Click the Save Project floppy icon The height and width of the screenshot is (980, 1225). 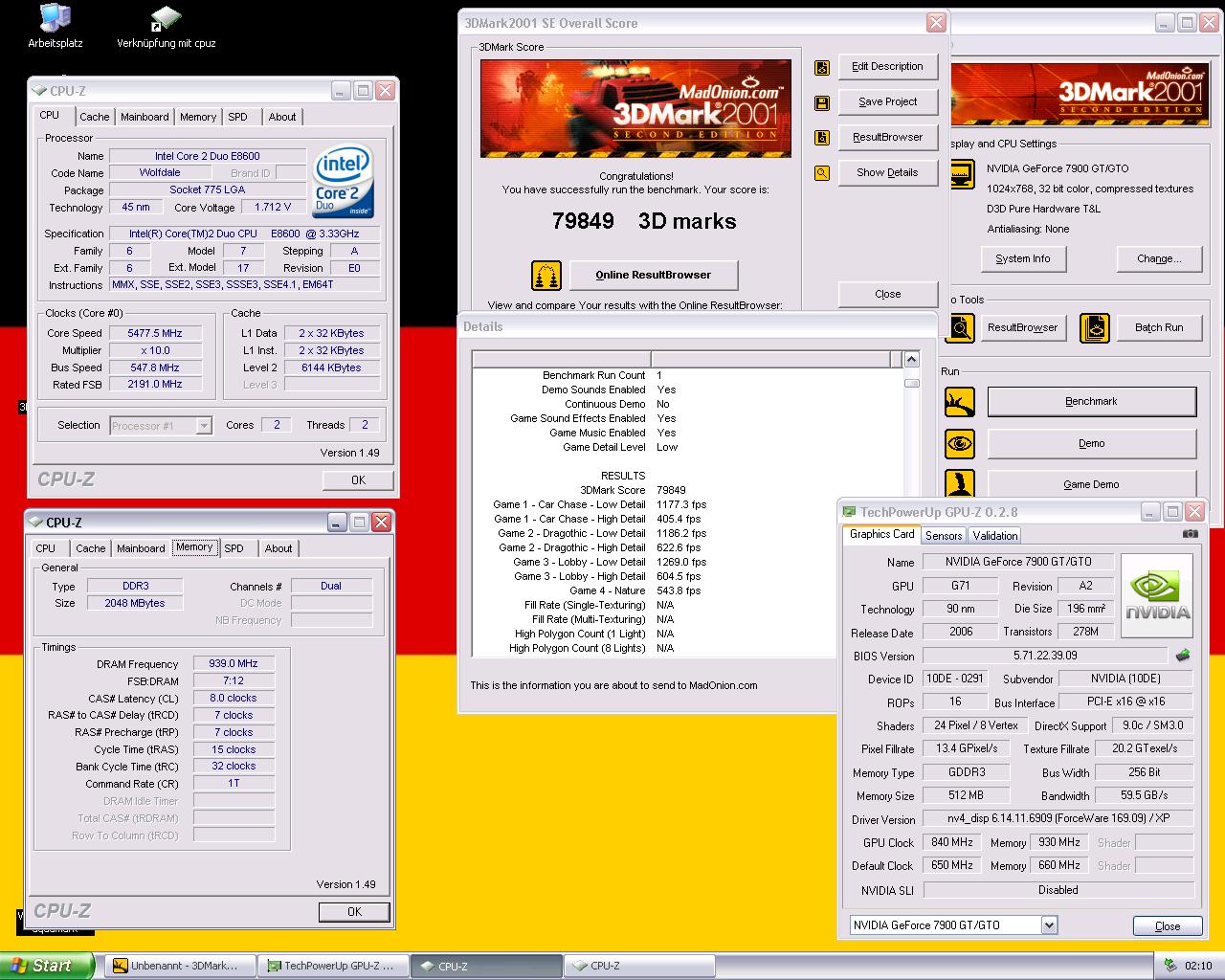point(821,102)
